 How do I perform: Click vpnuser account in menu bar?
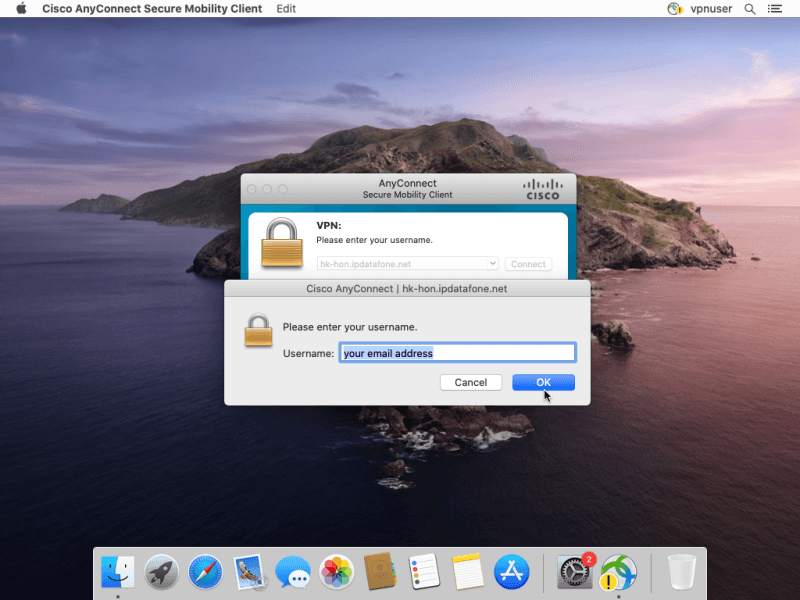click(x=711, y=8)
